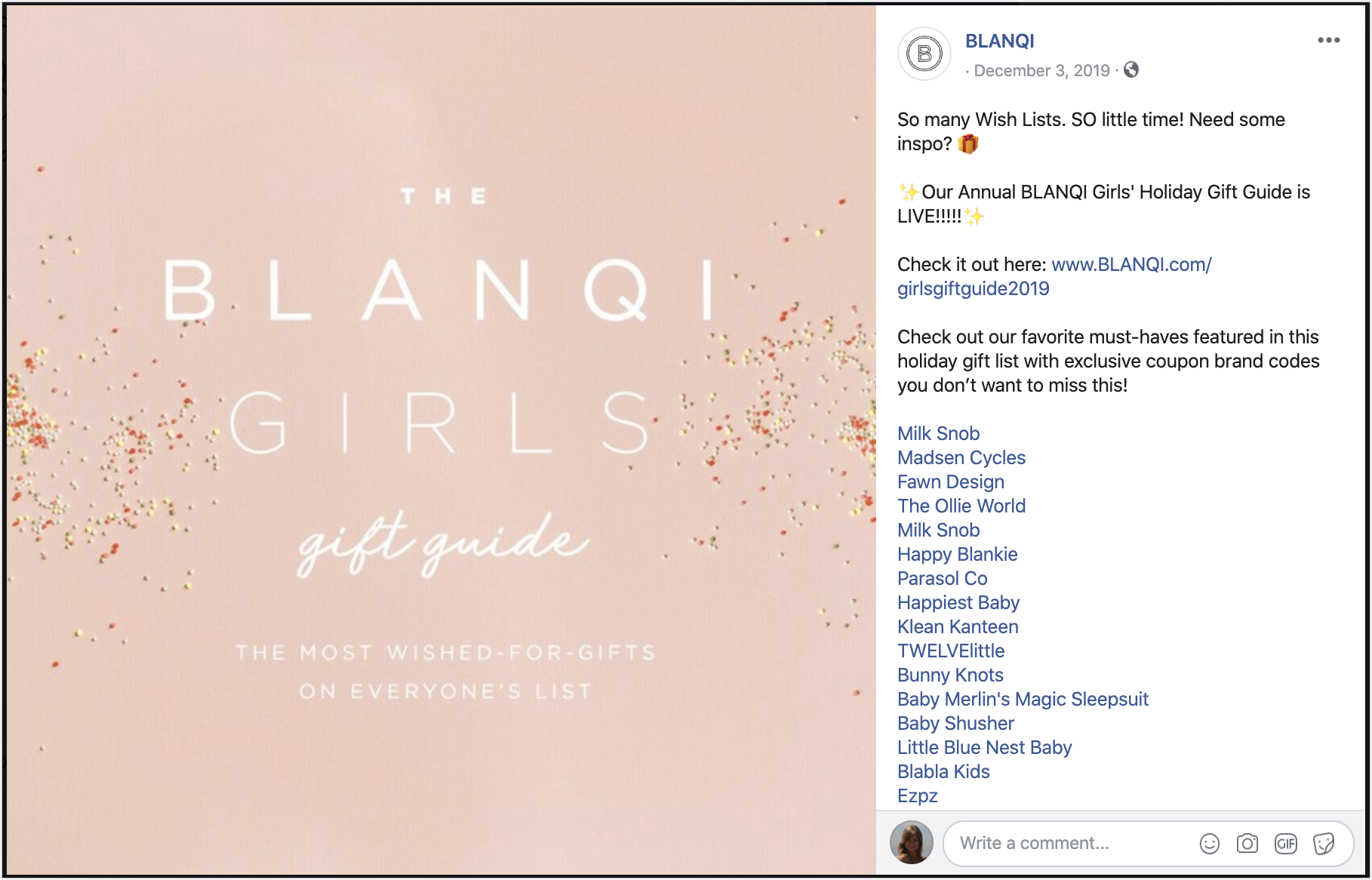Open the Madsen Cycles page link
Screen dimensions: 1372x880
[961, 458]
